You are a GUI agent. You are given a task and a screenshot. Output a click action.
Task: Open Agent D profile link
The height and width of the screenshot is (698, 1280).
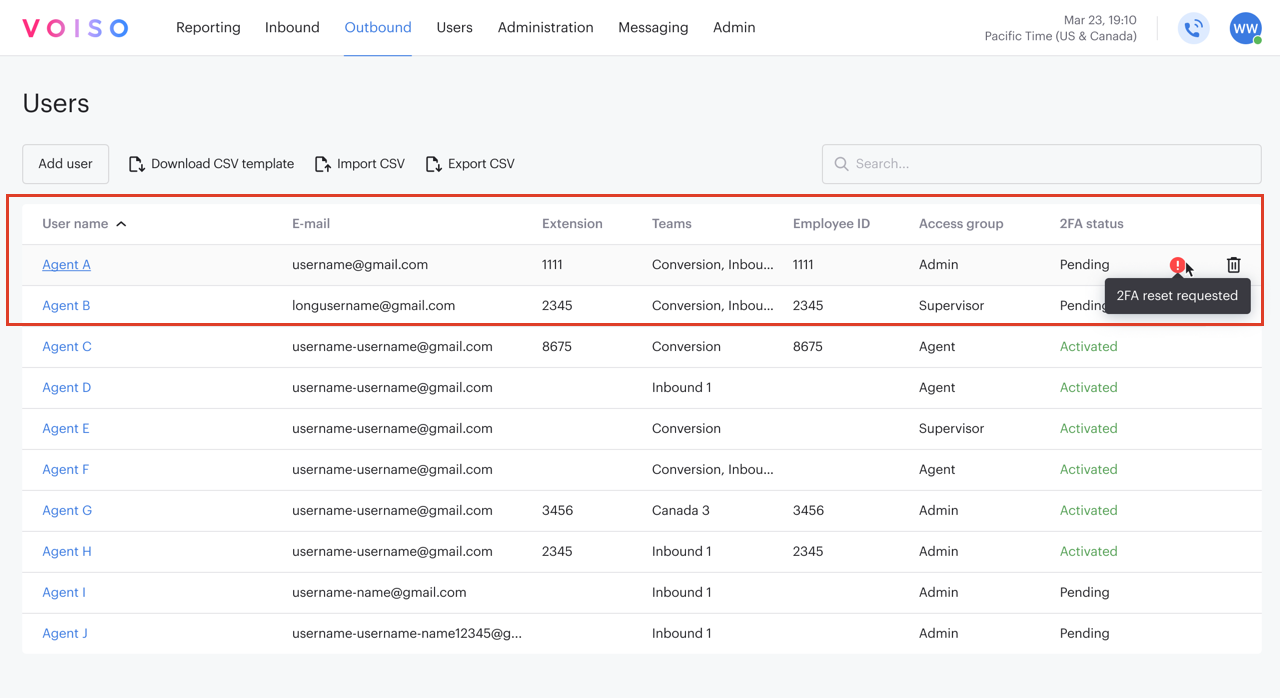pyautogui.click(x=67, y=388)
